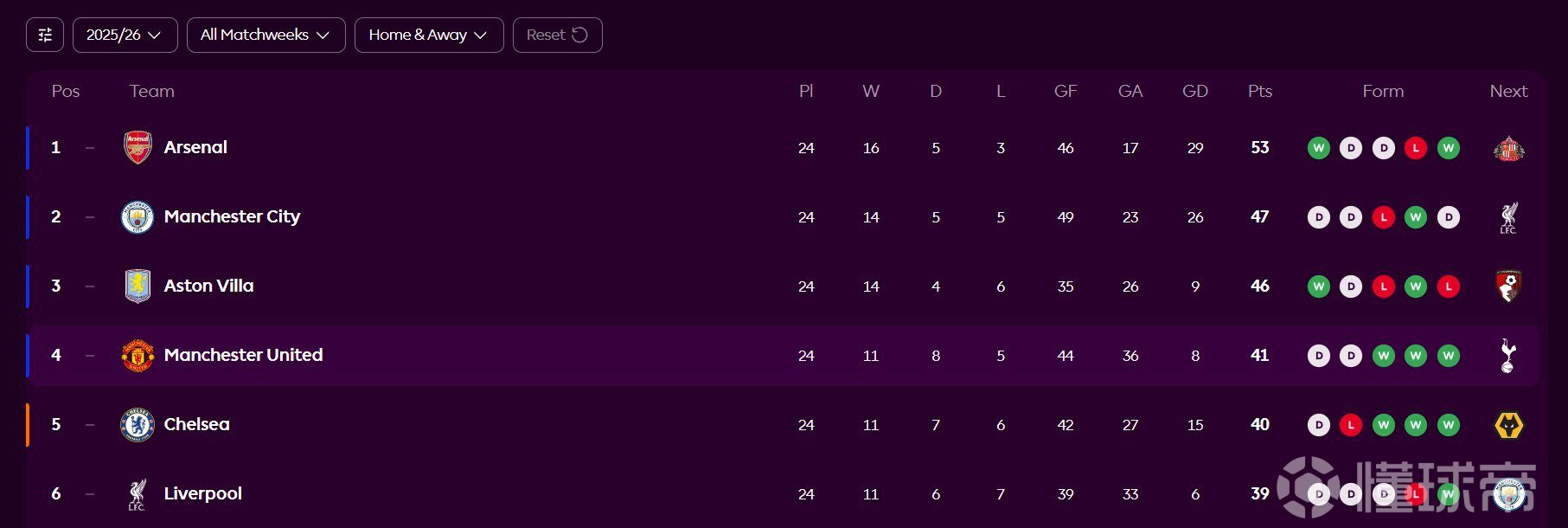This screenshot has width=1568, height=528.
Task: Expand the All Matchweeks dropdown
Action: 266,35
